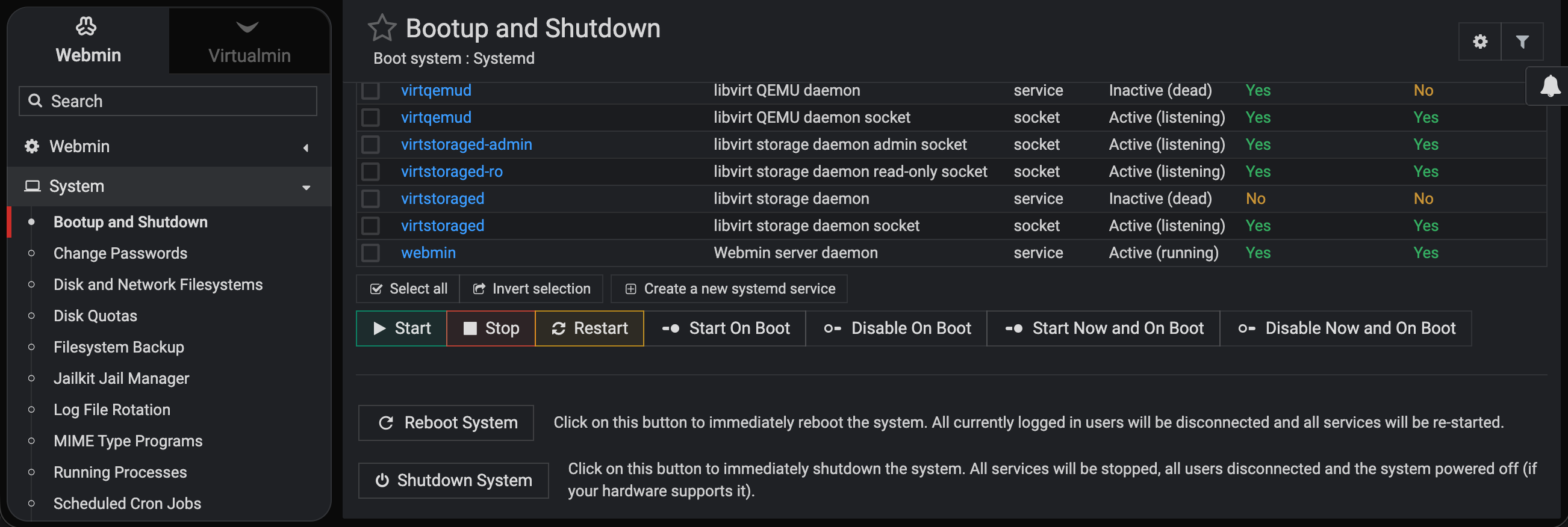Viewport: 1568px width, 527px height.
Task: Click Create a new systemd service
Action: point(729,289)
